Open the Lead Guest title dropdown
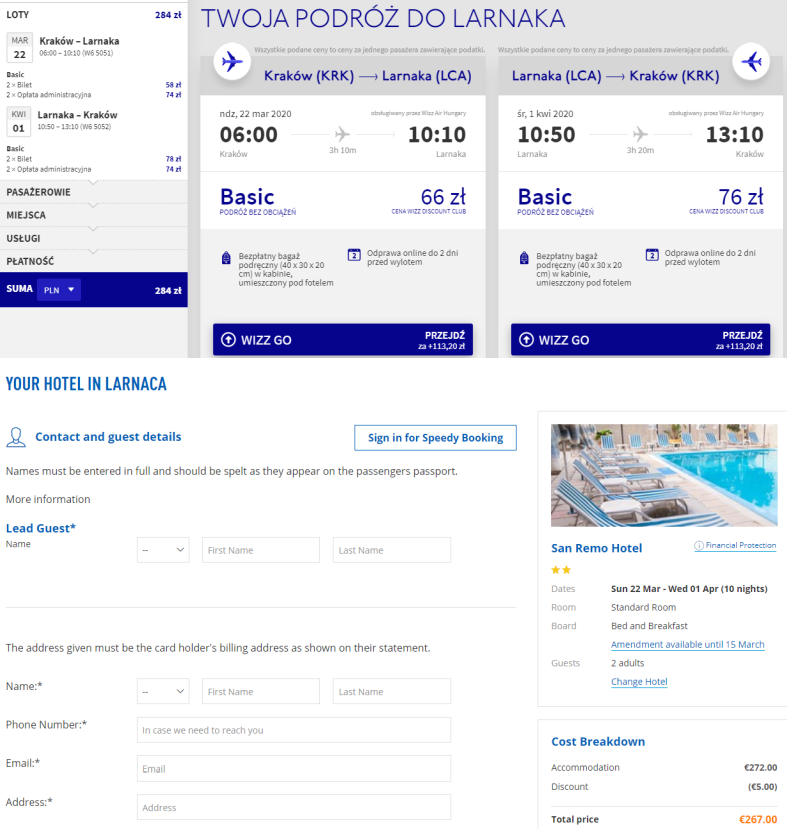The width and height of the screenshot is (787, 831). pyautogui.click(x=163, y=550)
